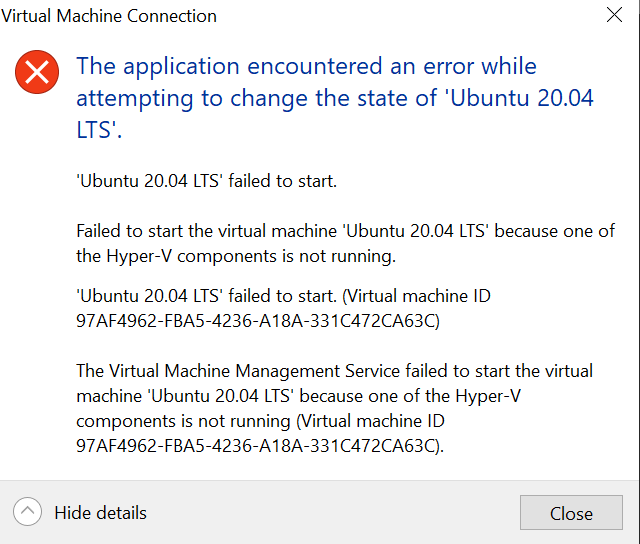Click line 'components is not running (Virtual machine ID'
Viewport: 640px width, 544px height.
(x=260, y=421)
